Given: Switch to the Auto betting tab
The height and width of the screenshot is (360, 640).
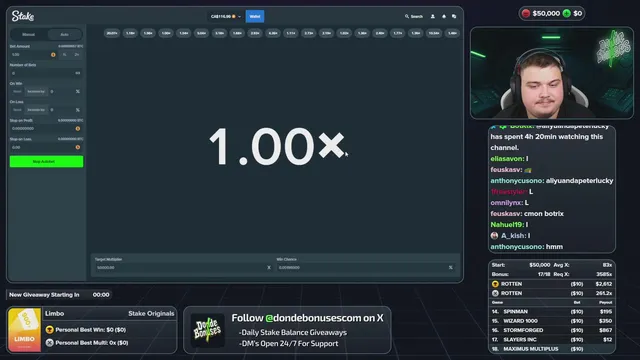Looking at the screenshot, I should 64,34.
